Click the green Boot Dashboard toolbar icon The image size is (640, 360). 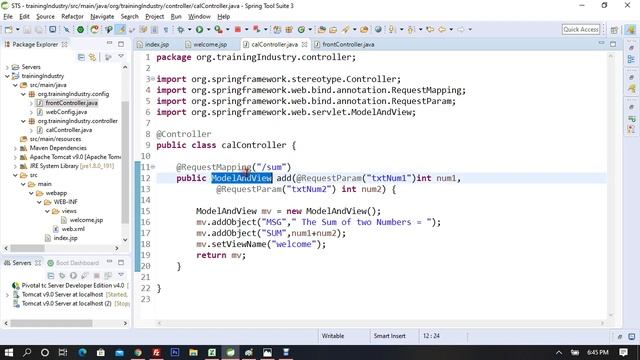coord(80,29)
